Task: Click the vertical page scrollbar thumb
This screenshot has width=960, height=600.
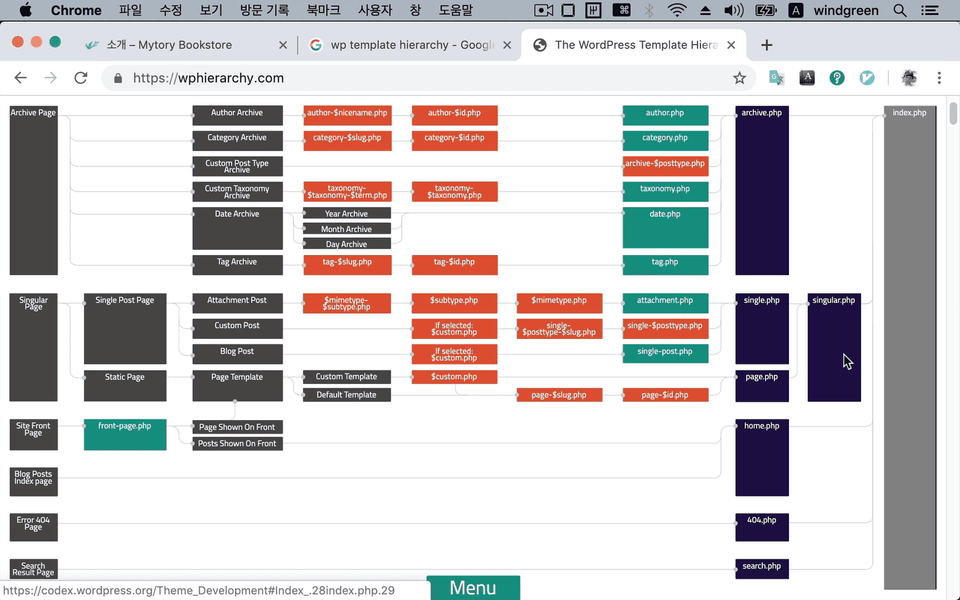Action: tap(953, 114)
